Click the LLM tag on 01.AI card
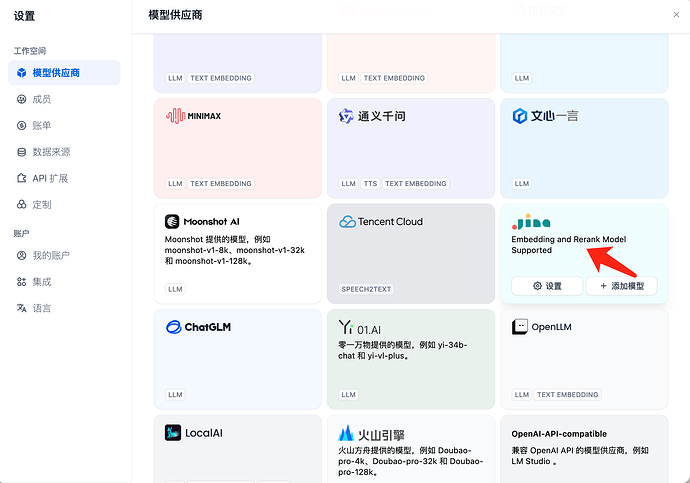Image resolution: width=690 pixels, height=483 pixels. tap(349, 395)
